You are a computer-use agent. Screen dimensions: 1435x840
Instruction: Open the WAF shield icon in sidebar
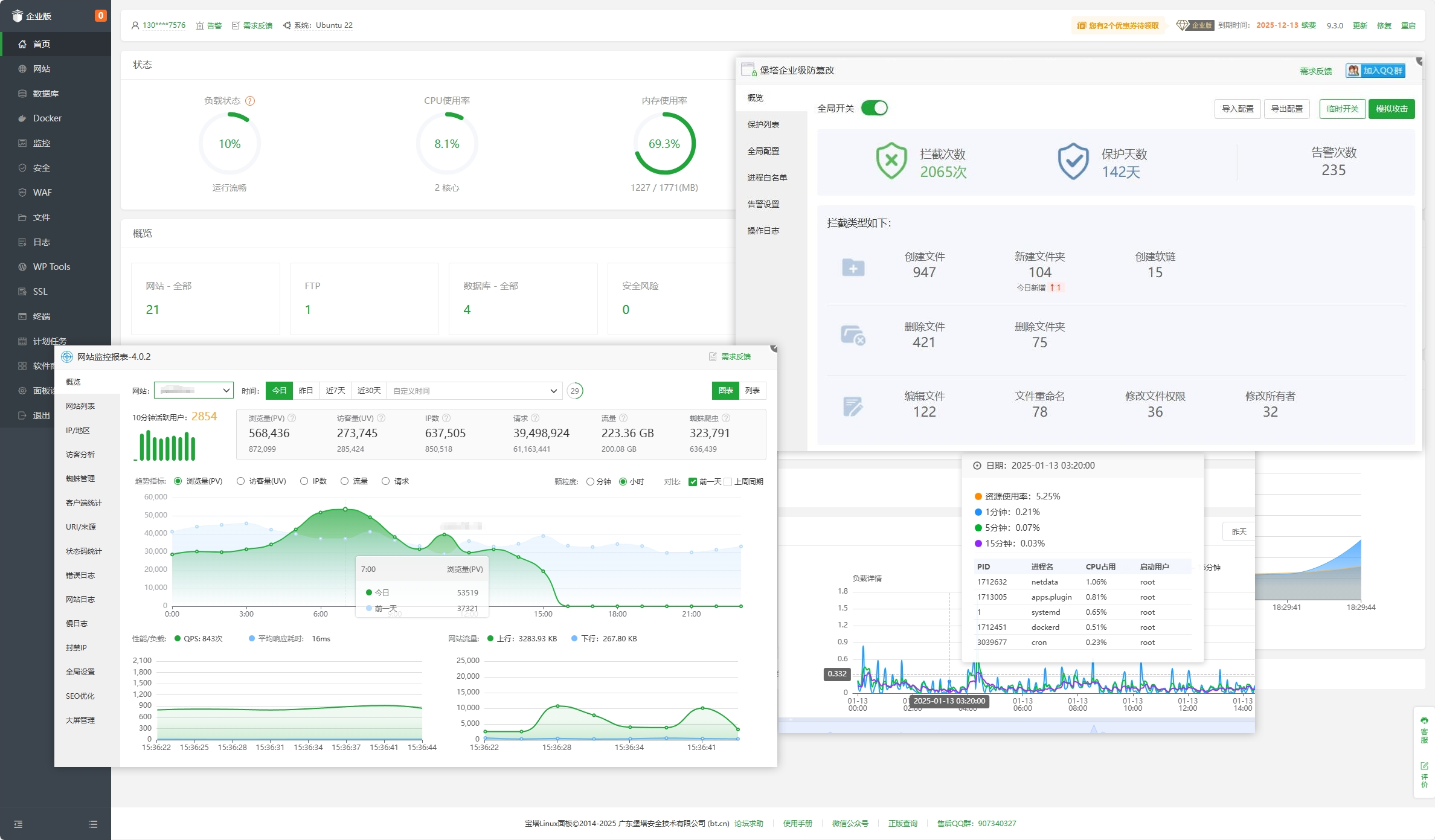[x=22, y=193]
